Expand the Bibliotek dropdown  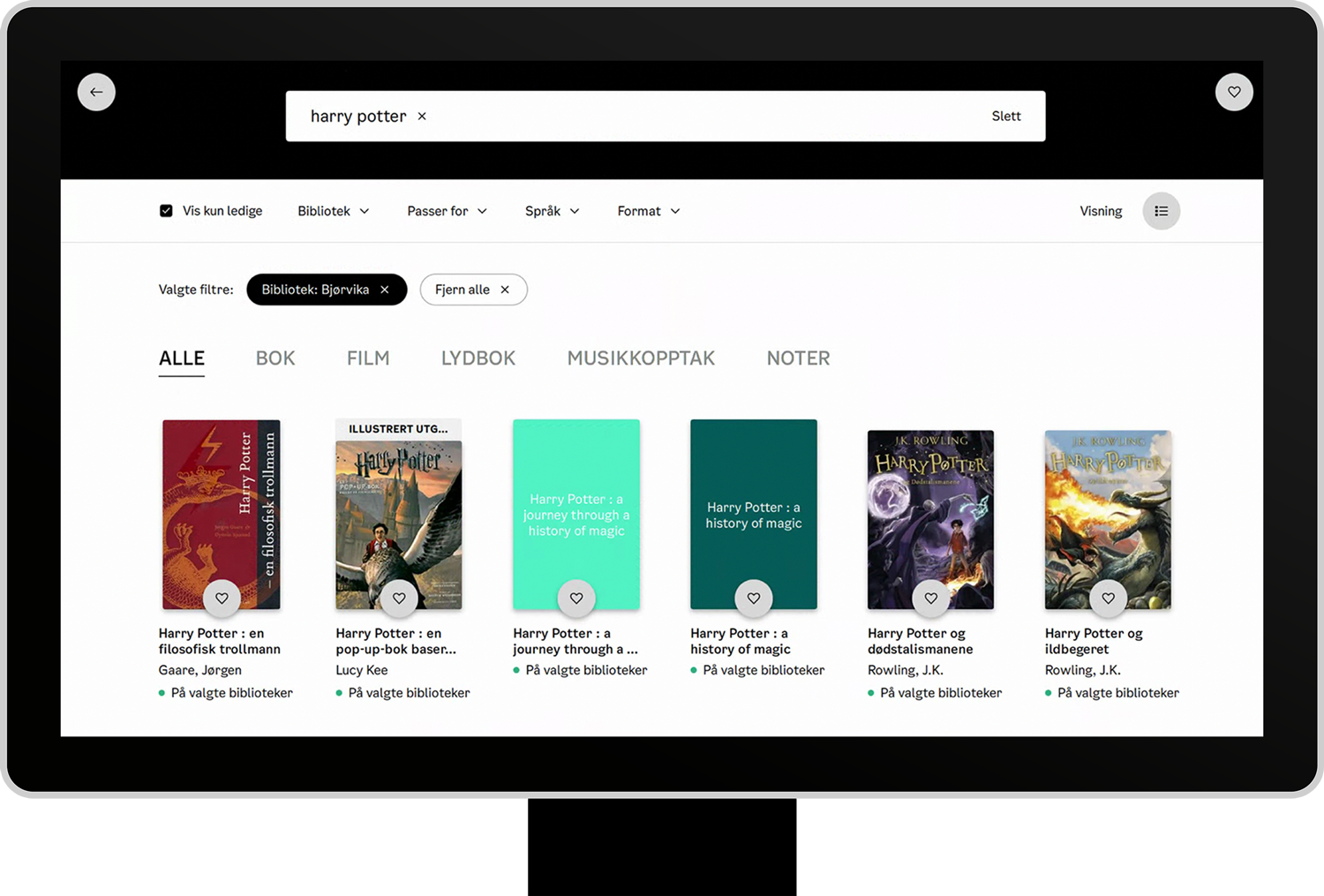point(333,211)
